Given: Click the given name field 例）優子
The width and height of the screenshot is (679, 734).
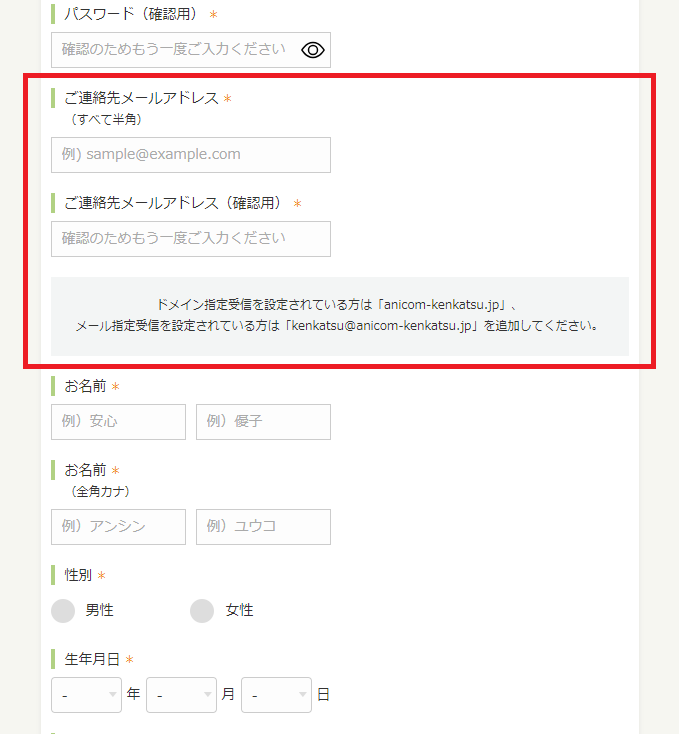Looking at the screenshot, I should click(x=263, y=422).
